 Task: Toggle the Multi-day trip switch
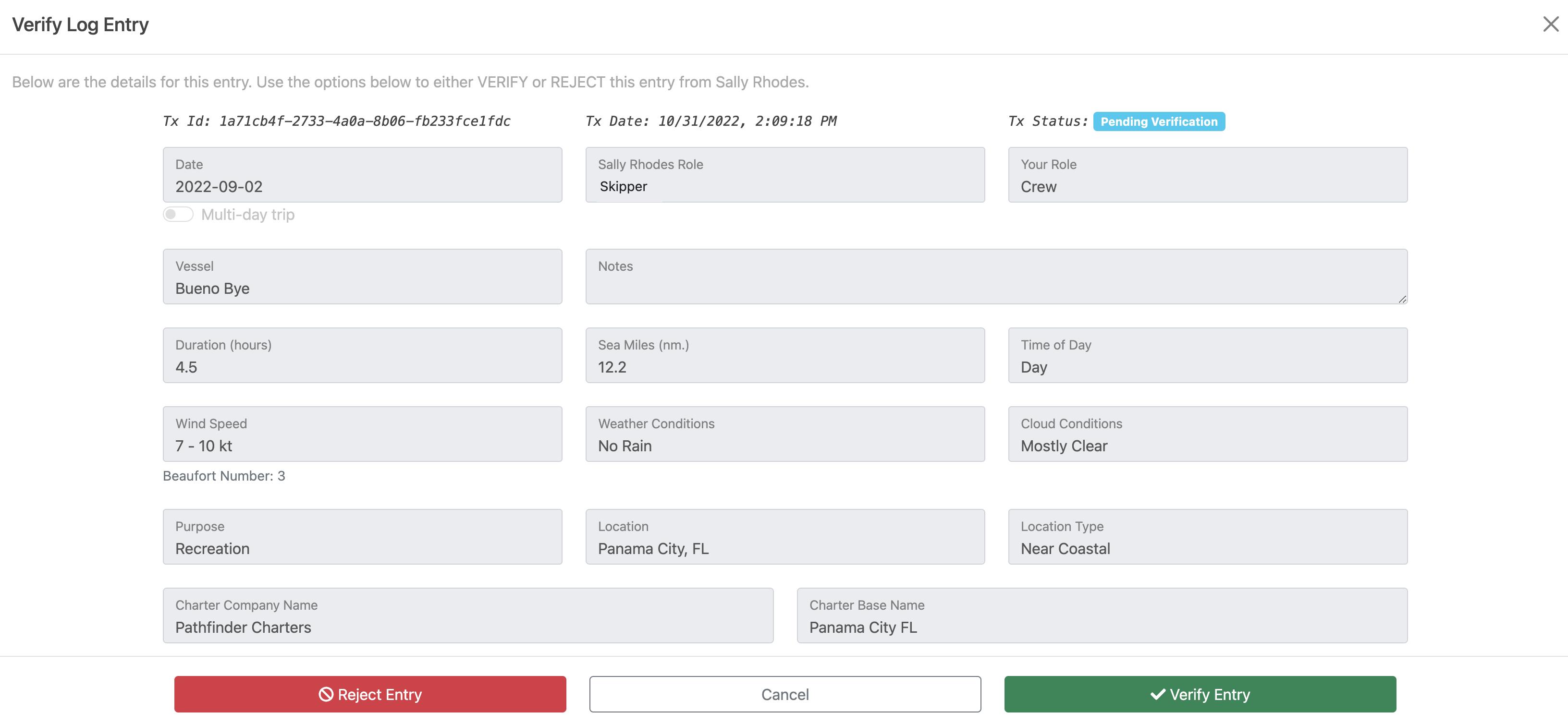coord(178,214)
